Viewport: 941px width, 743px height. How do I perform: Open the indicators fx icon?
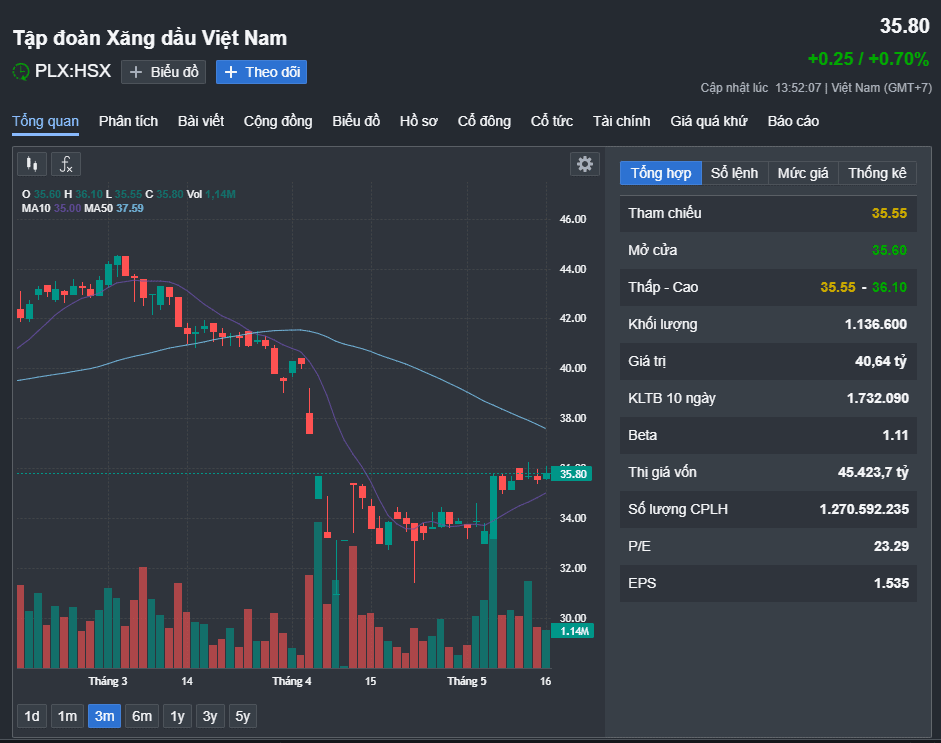(x=66, y=164)
